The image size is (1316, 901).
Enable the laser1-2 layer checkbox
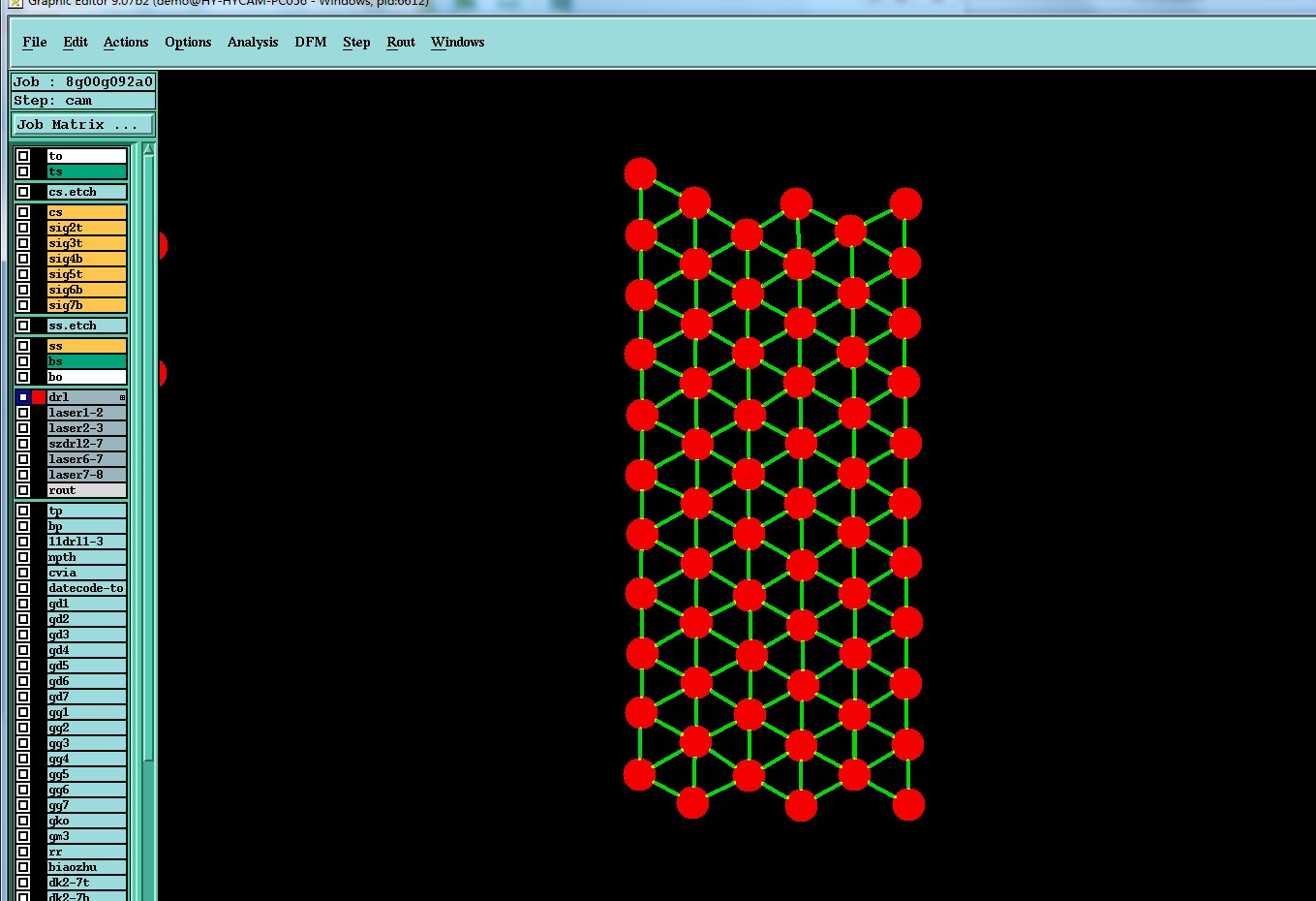tap(23, 413)
